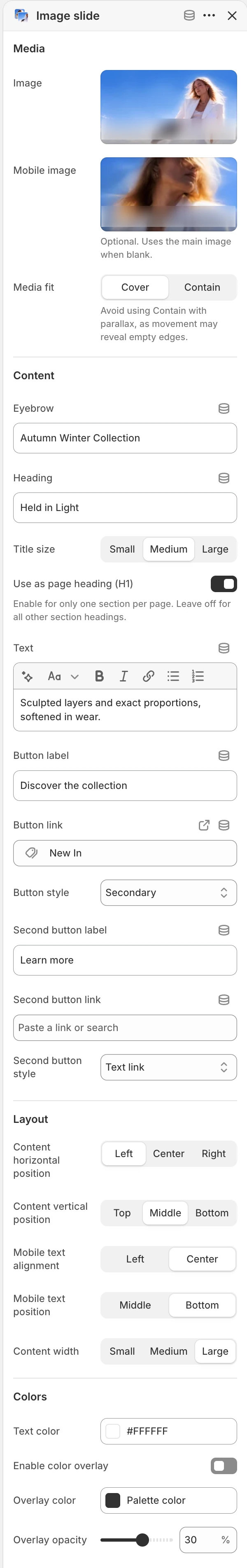
Task: Set Title size to Large
Action: pos(215,549)
